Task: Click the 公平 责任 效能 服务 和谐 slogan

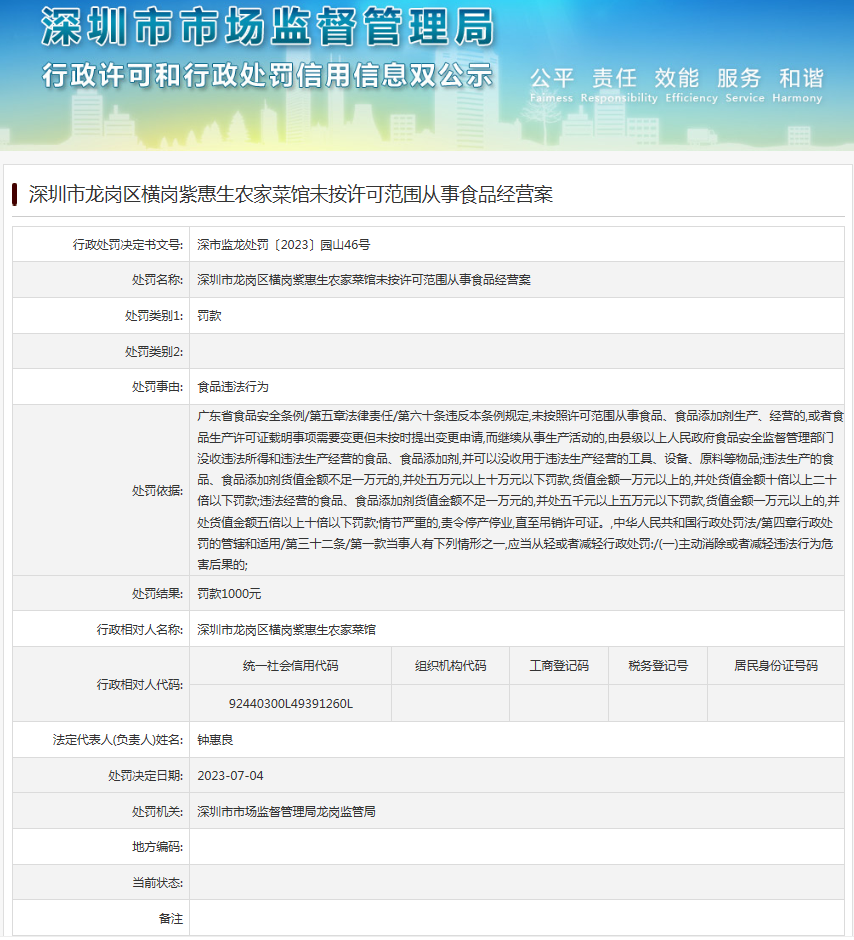Action: click(x=676, y=78)
